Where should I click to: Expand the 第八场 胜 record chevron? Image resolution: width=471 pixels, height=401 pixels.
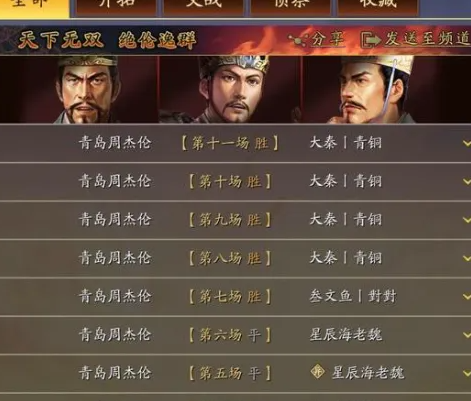tap(467, 258)
